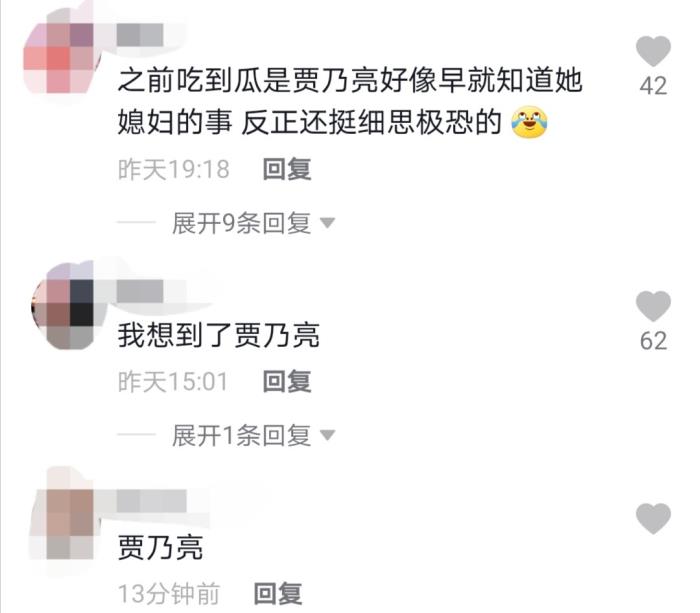Tap the 42 like count number

(653, 86)
